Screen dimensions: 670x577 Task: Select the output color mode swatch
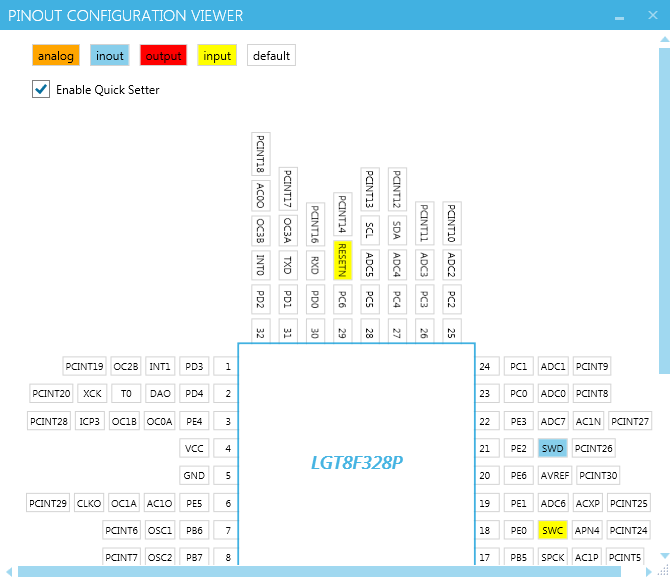[x=163, y=56]
